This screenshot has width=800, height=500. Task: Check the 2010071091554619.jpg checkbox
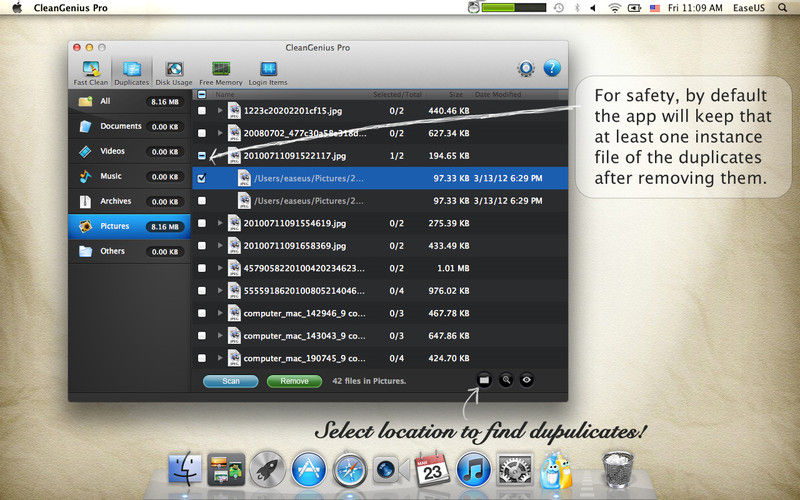click(202, 223)
